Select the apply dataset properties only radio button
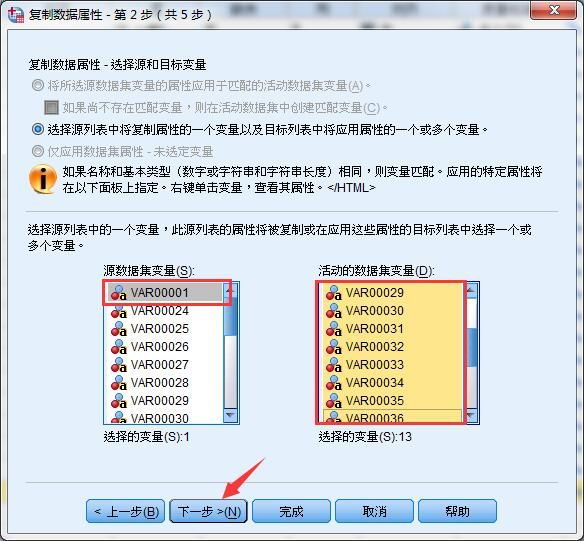 (x=38, y=151)
